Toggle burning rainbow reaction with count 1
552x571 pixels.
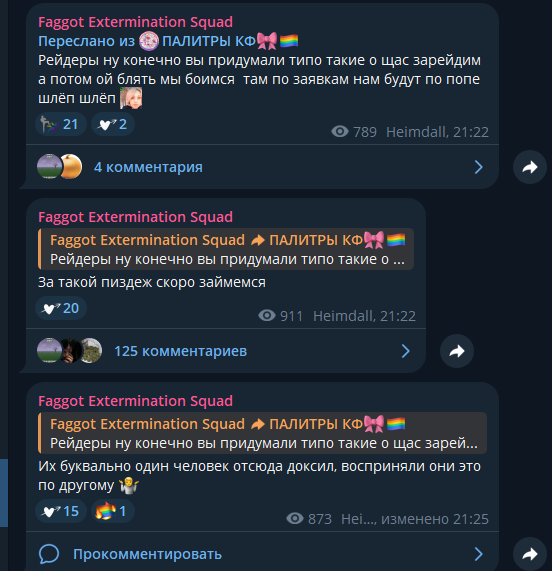point(113,511)
